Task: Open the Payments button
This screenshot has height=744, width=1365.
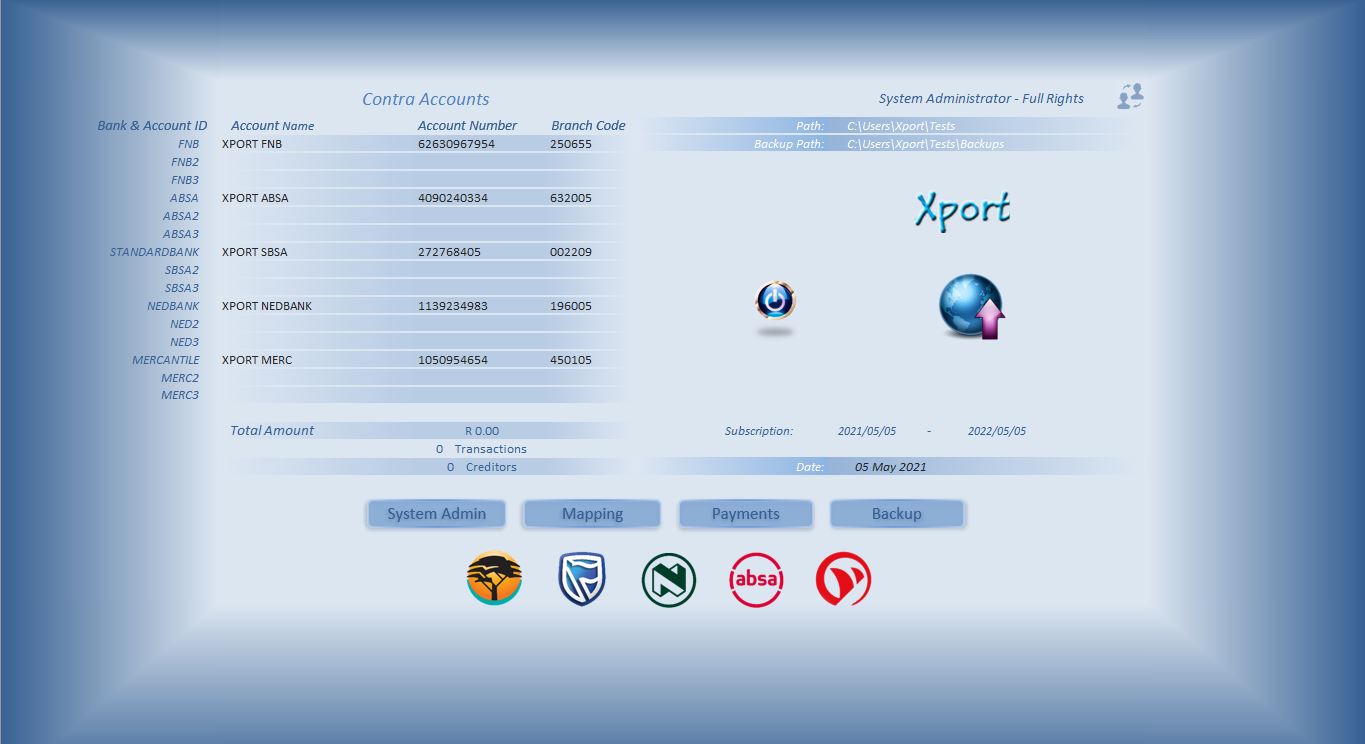Action: 745,514
